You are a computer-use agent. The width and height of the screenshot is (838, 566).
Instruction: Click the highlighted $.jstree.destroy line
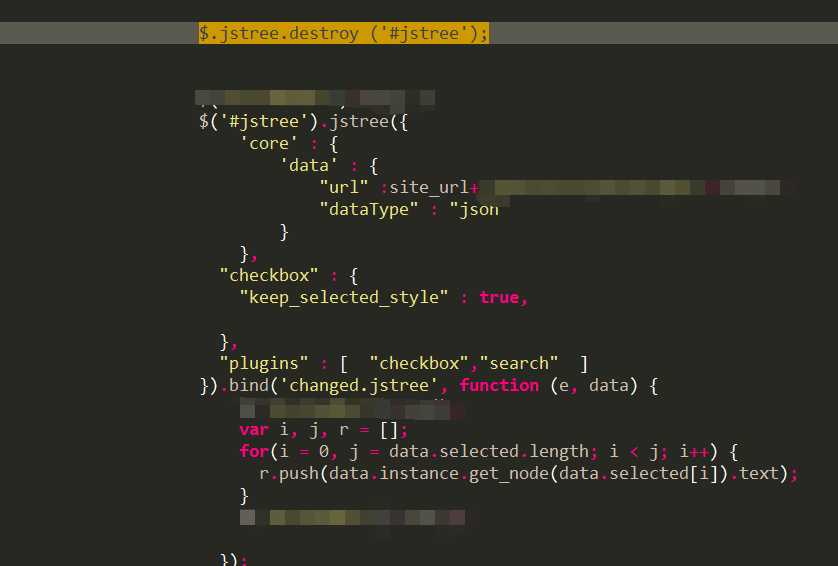pyautogui.click(x=343, y=34)
